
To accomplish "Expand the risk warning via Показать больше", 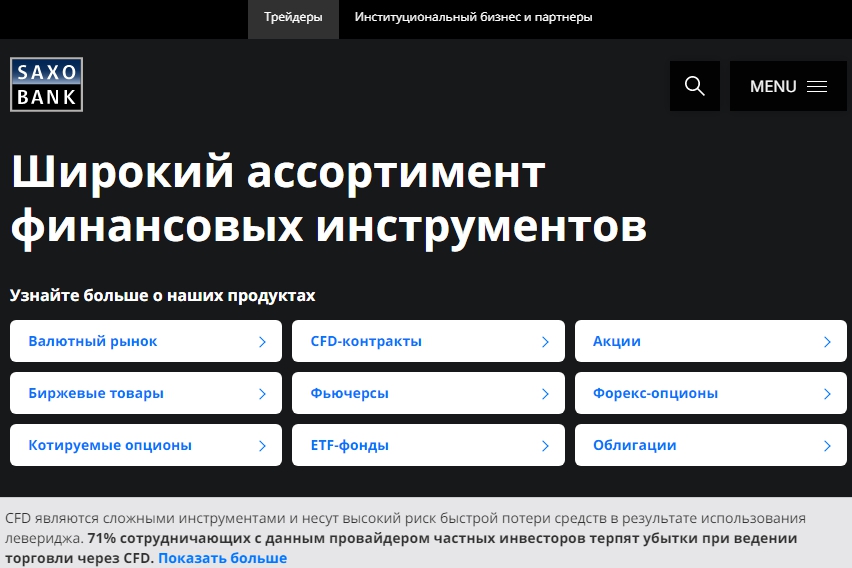I will tap(222, 558).
